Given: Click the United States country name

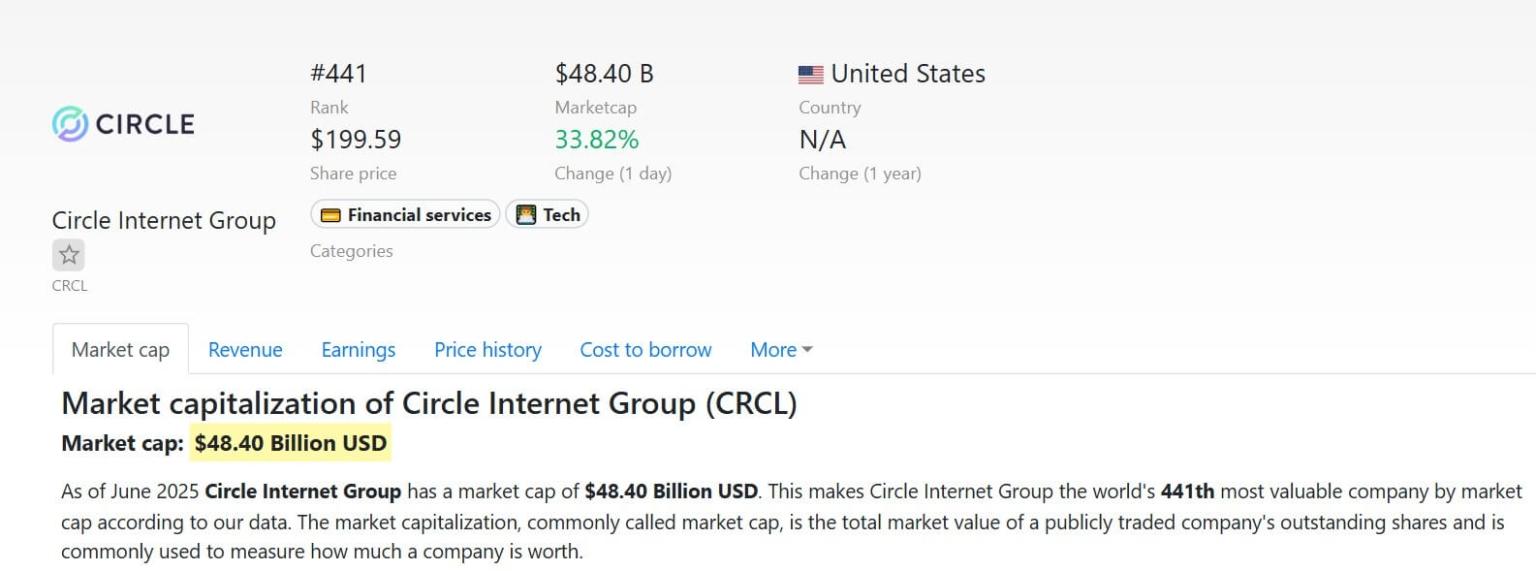Looking at the screenshot, I should point(908,74).
